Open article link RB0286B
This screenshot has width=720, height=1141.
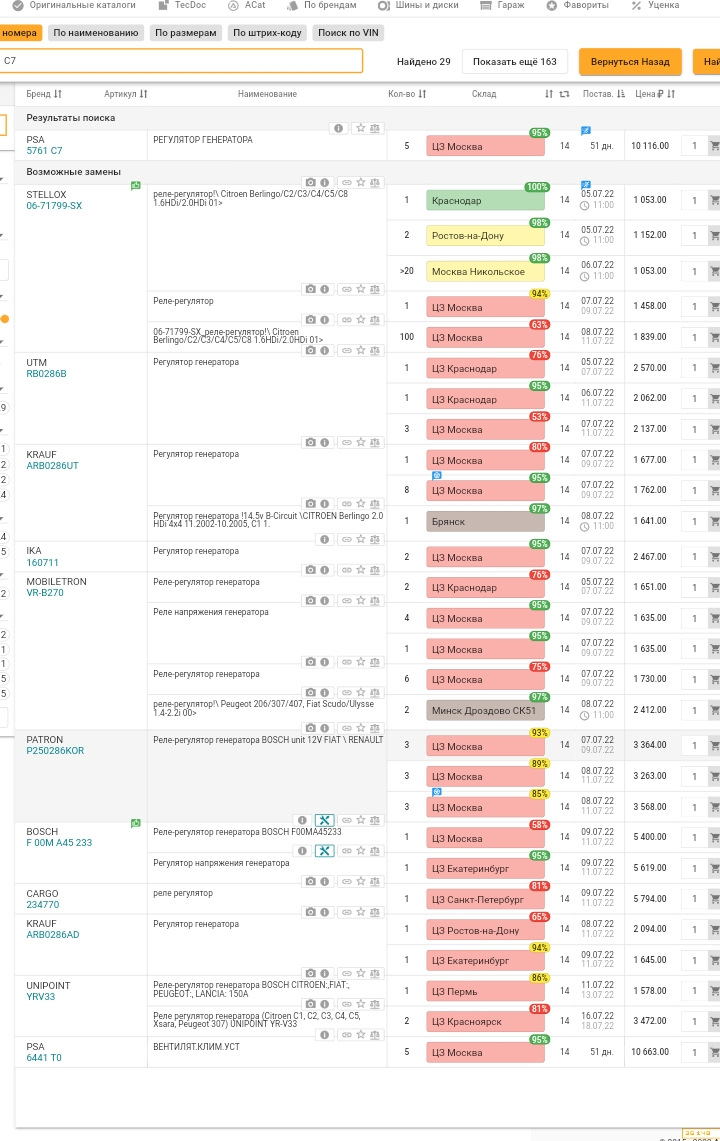point(46,373)
